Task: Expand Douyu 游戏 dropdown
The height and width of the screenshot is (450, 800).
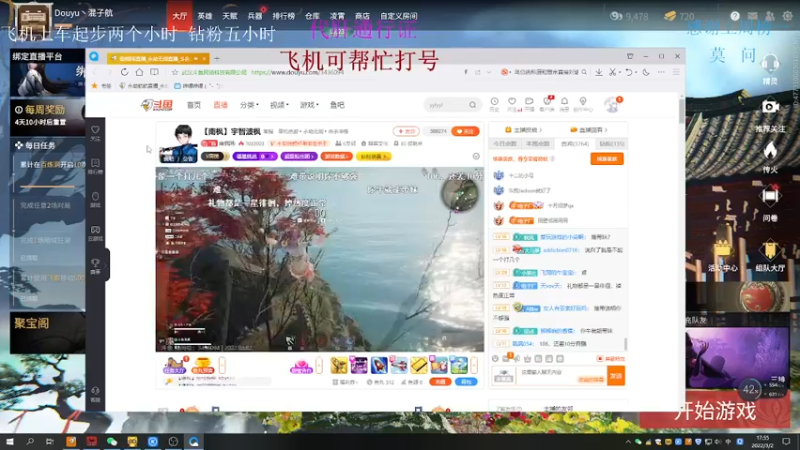Action: click(x=309, y=105)
